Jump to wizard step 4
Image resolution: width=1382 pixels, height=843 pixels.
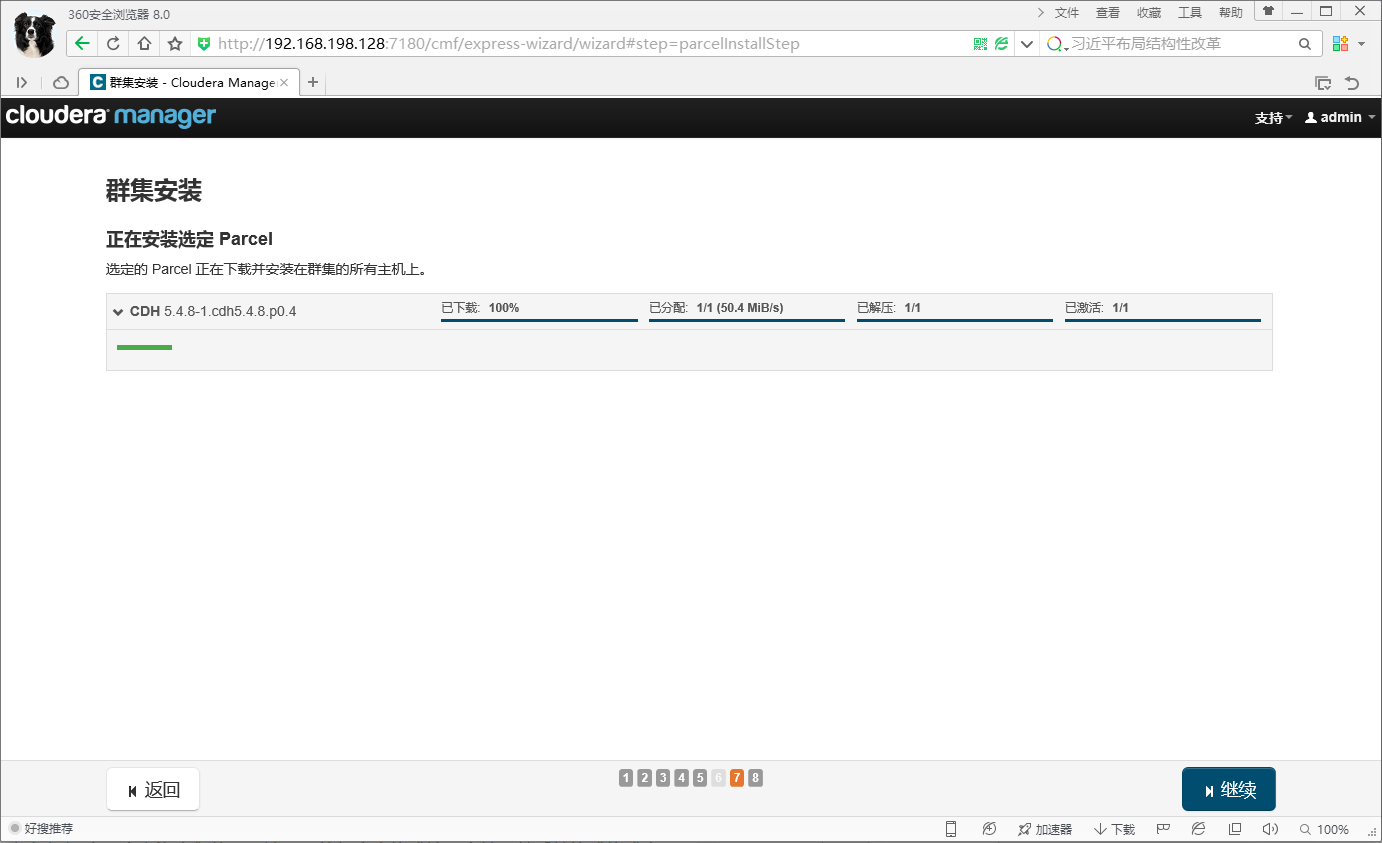point(681,778)
